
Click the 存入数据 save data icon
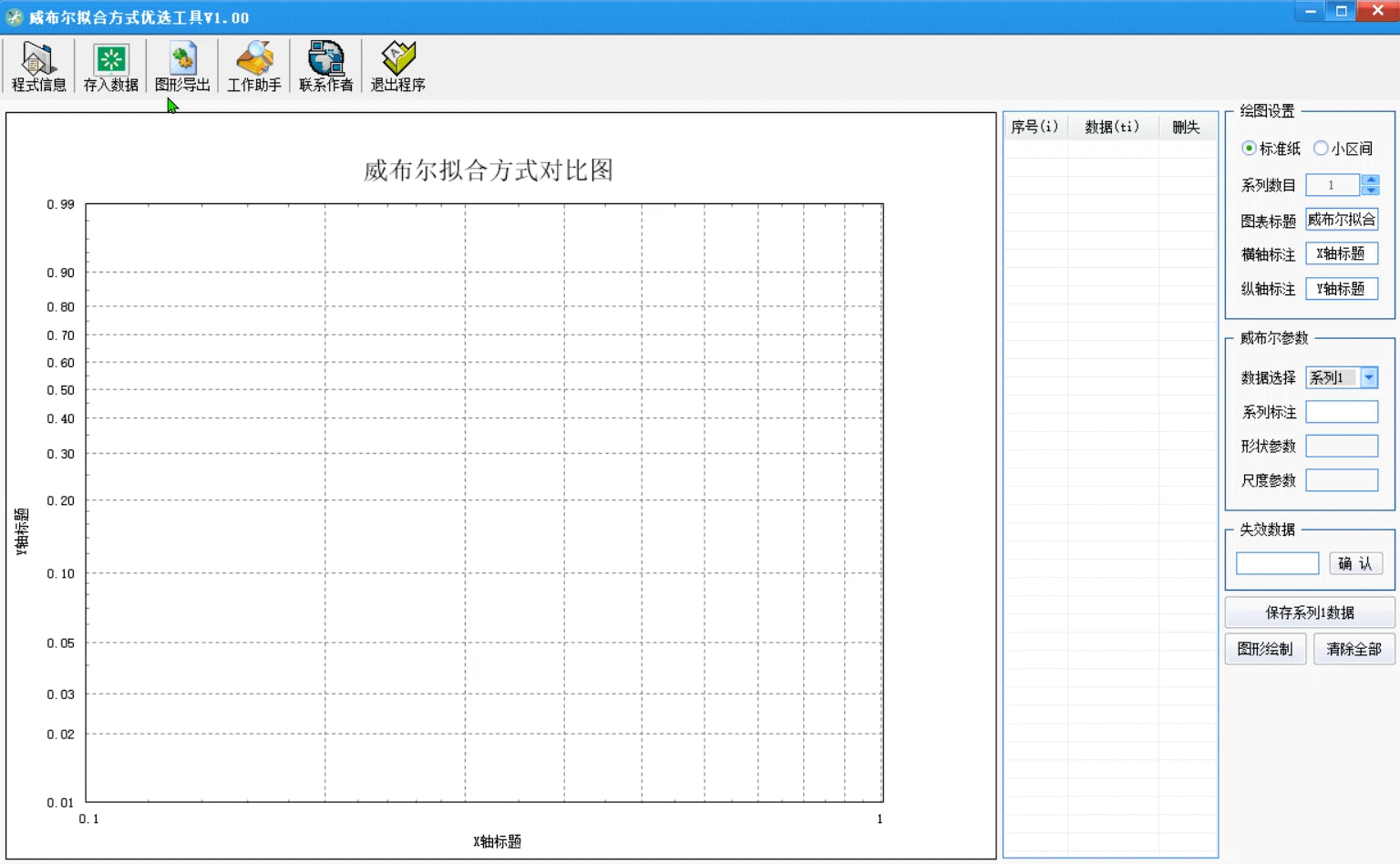110,65
